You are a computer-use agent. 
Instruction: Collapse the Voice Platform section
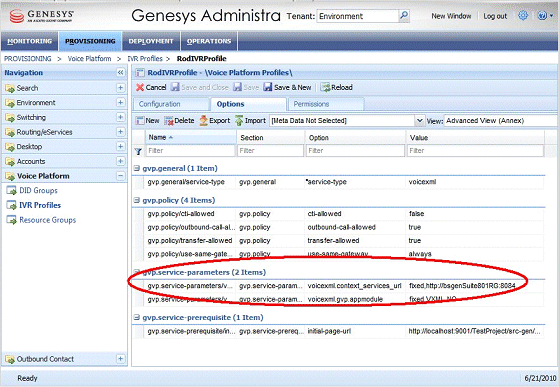120,176
